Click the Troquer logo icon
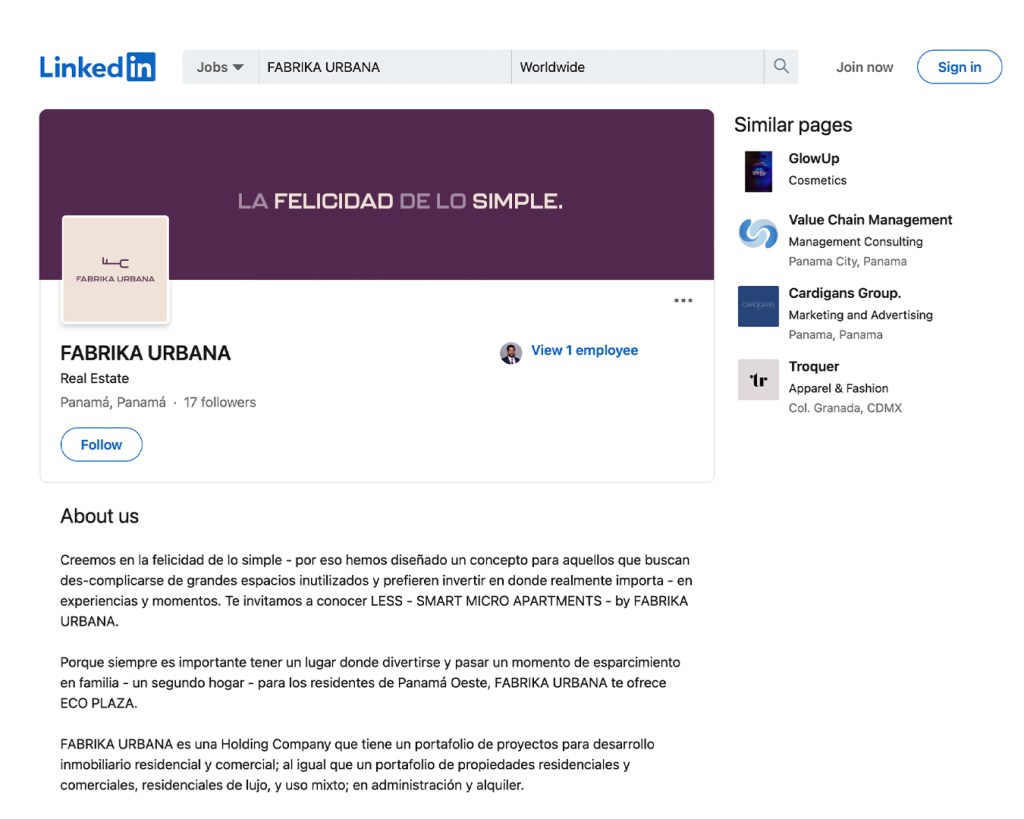The width and height of the screenshot is (1024, 819). pyautogui.click(x=758, y=380)
